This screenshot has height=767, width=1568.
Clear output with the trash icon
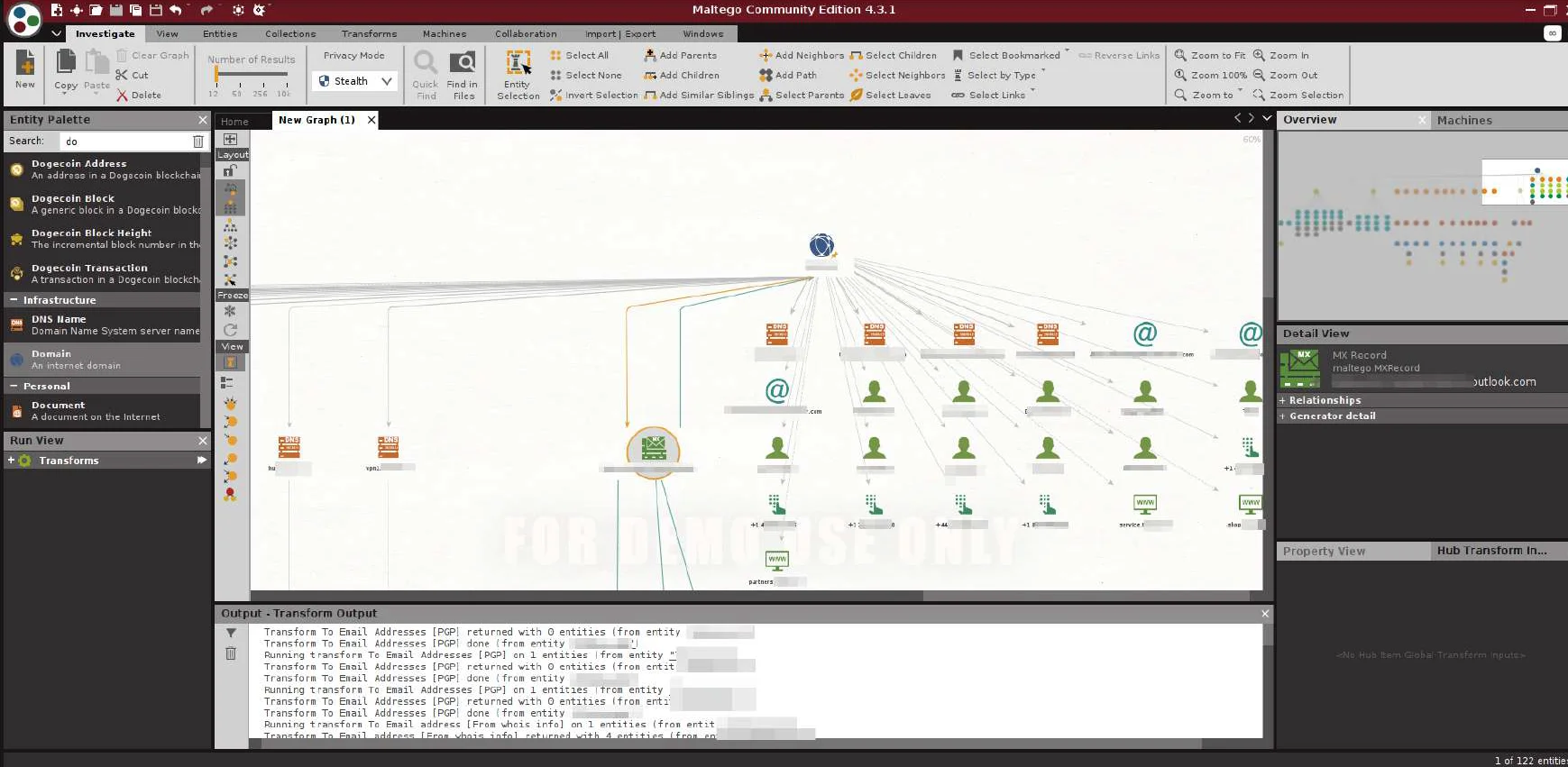pos(231,653)
